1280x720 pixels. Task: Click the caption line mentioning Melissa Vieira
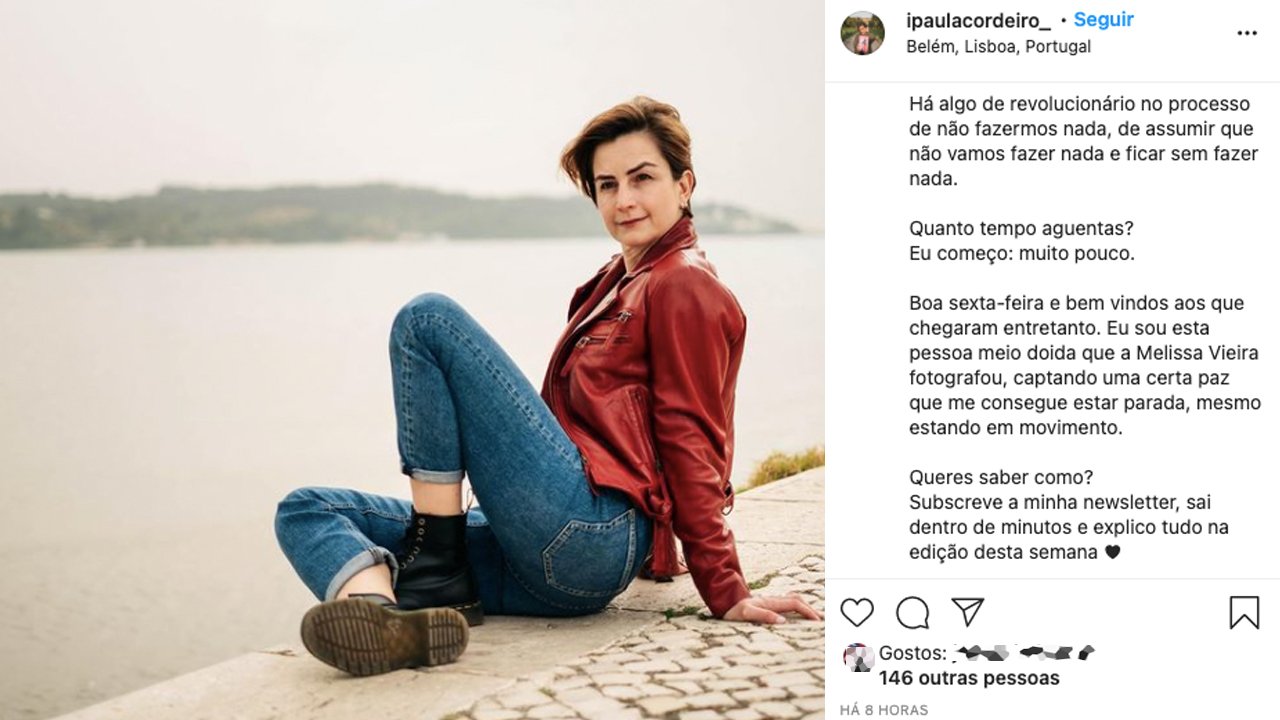(x=1084, y=353)
